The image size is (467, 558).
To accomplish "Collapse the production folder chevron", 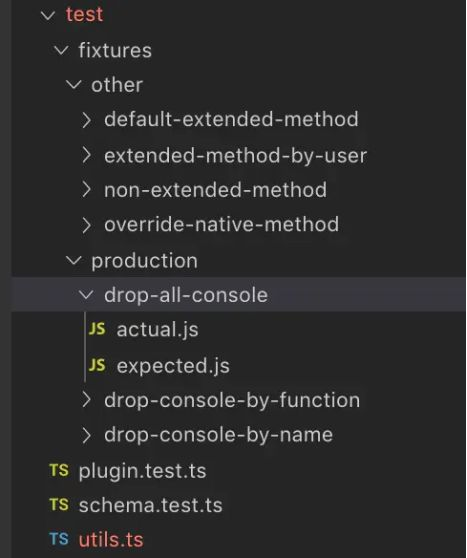I will click(74, 260).
